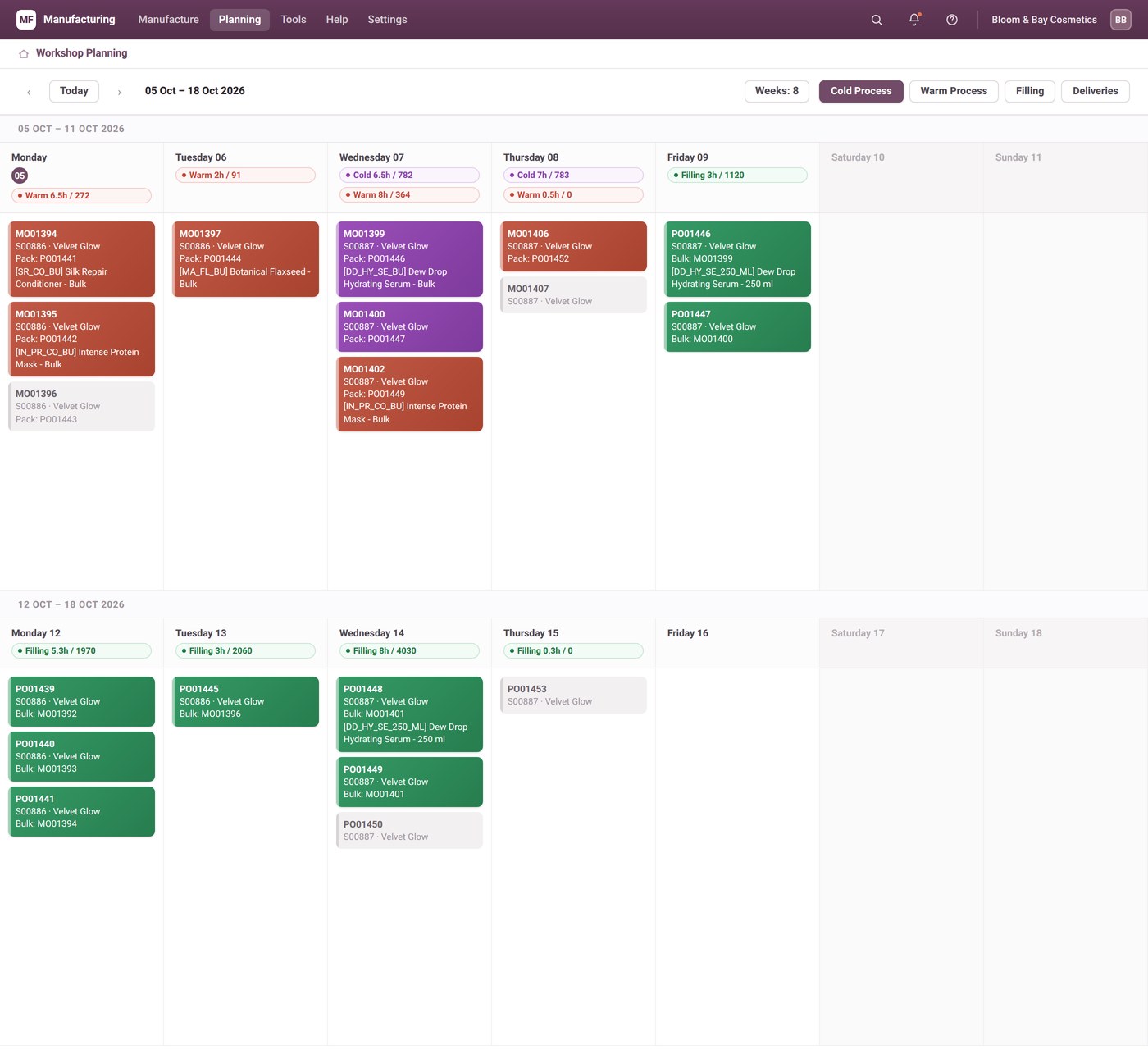1148x1049 pixels.
Task: Toggle the Filling filter
Action: tap(1030, 91)
